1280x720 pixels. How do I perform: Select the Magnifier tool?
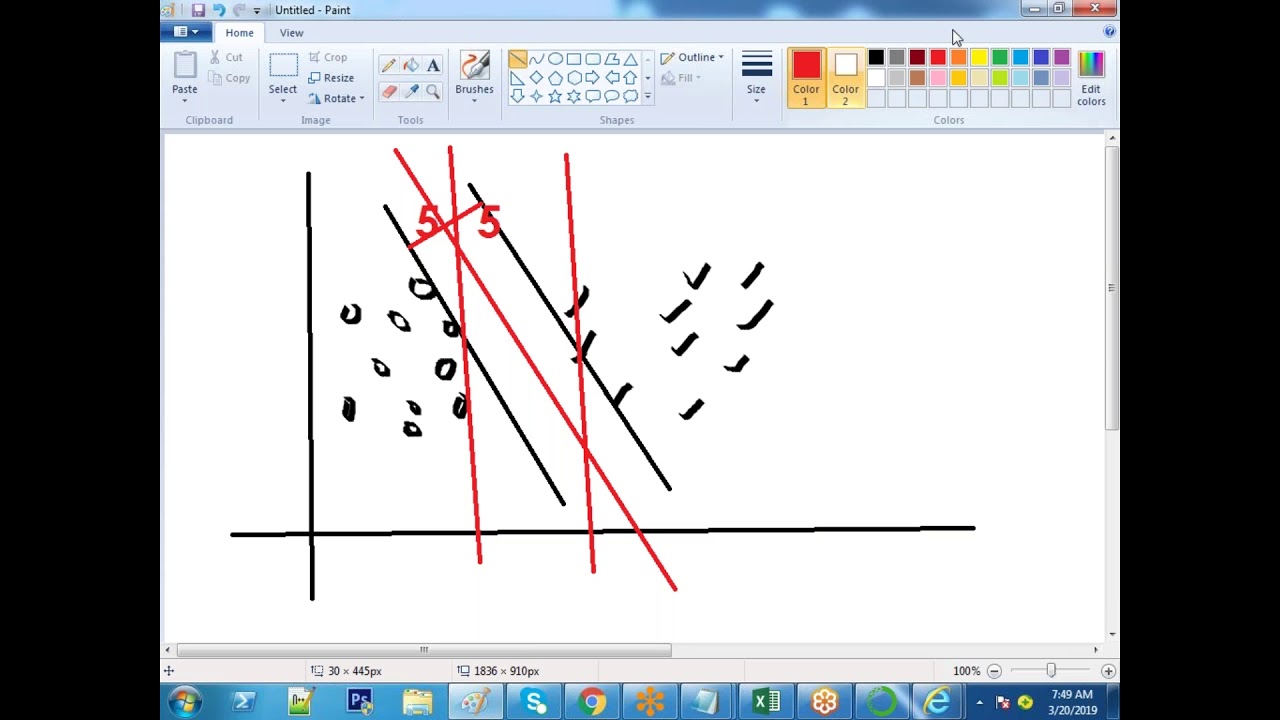pos(433,92)
